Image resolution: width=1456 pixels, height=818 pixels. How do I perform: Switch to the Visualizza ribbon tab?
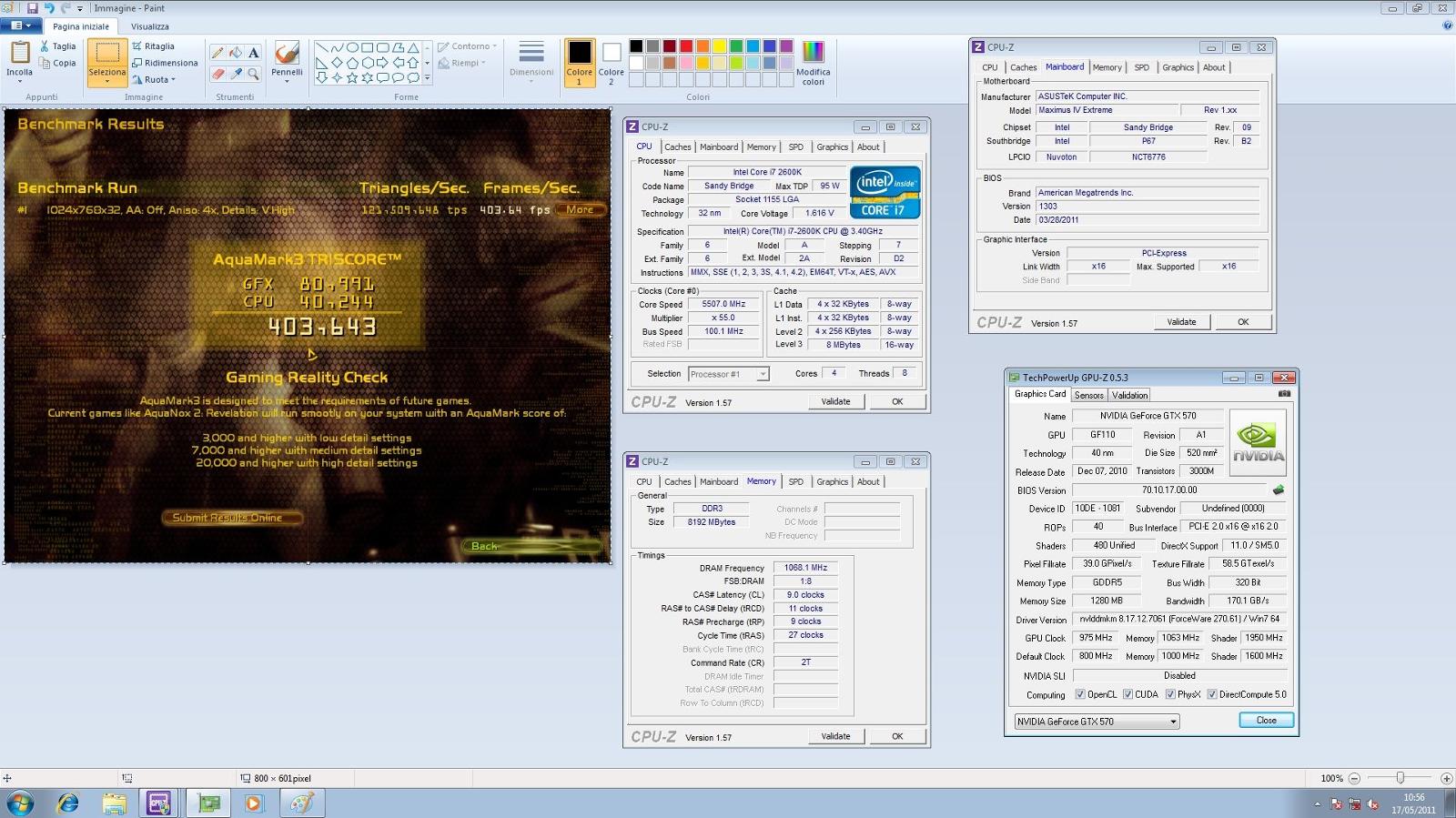coord(149,26)
